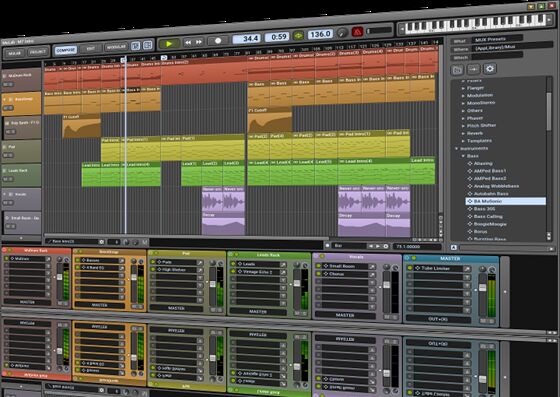Screen dimensions: 560x397
Task: Open editor arrow for Basses slot
Action: click(x=122, y=260)
